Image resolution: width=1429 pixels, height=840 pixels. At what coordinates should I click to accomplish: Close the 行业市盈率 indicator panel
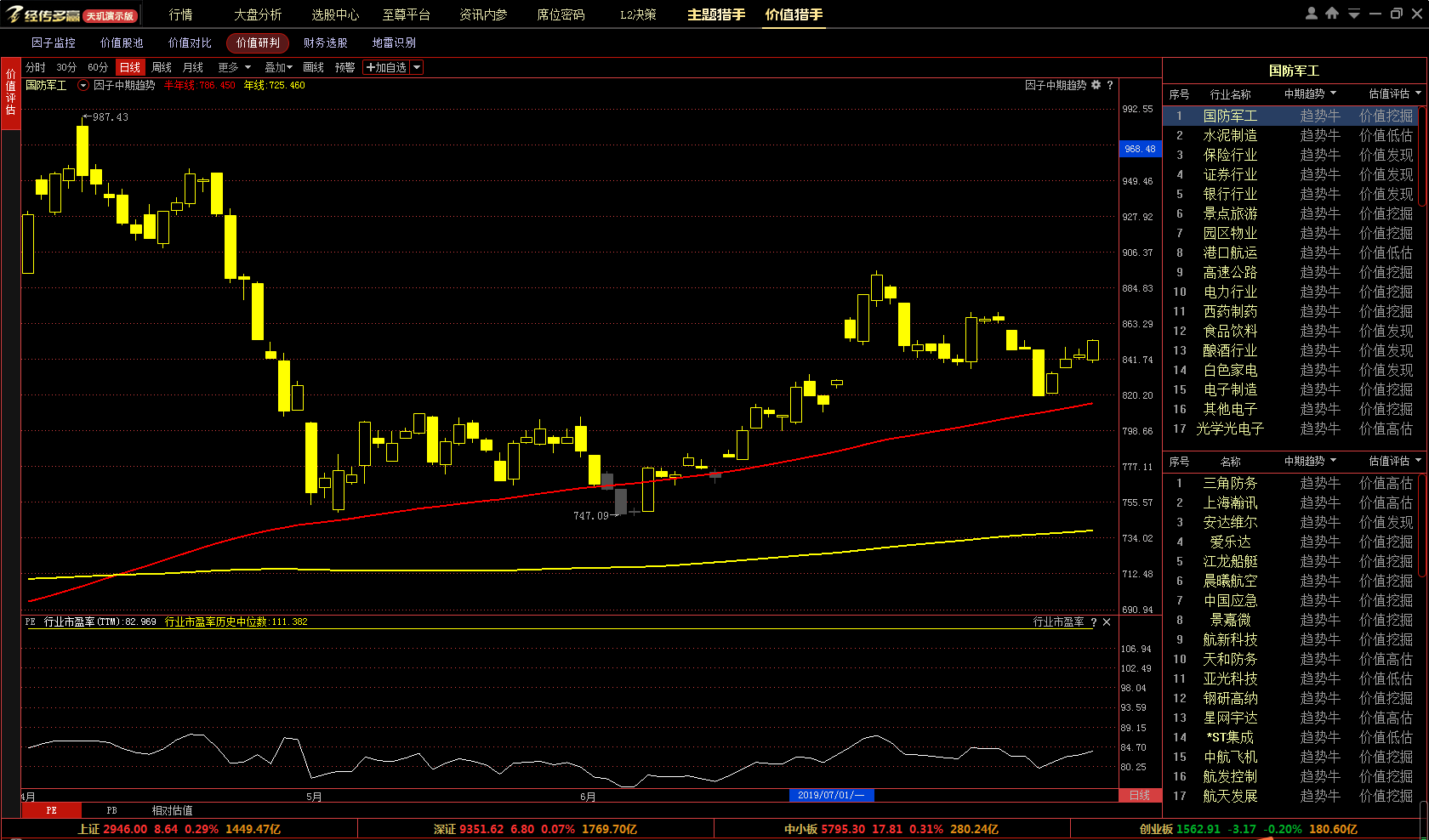(x=1107, y=622)
